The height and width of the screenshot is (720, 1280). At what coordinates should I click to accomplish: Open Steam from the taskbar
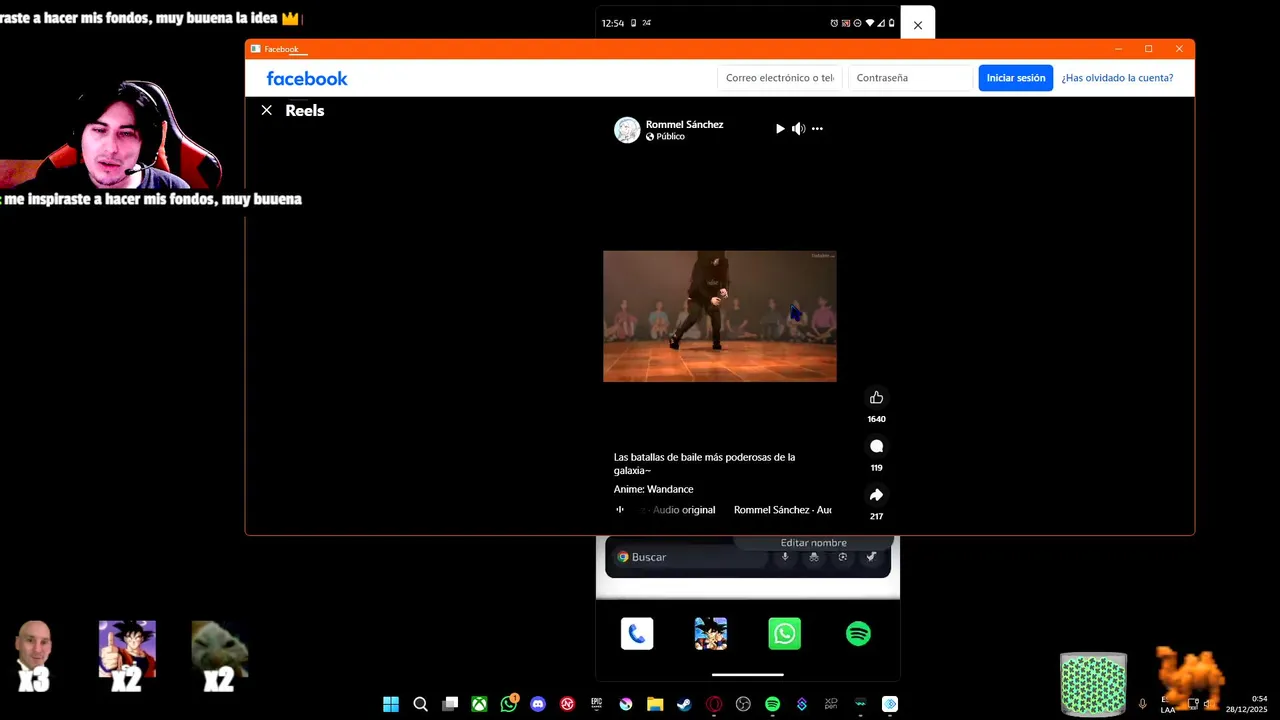[684, 704]
